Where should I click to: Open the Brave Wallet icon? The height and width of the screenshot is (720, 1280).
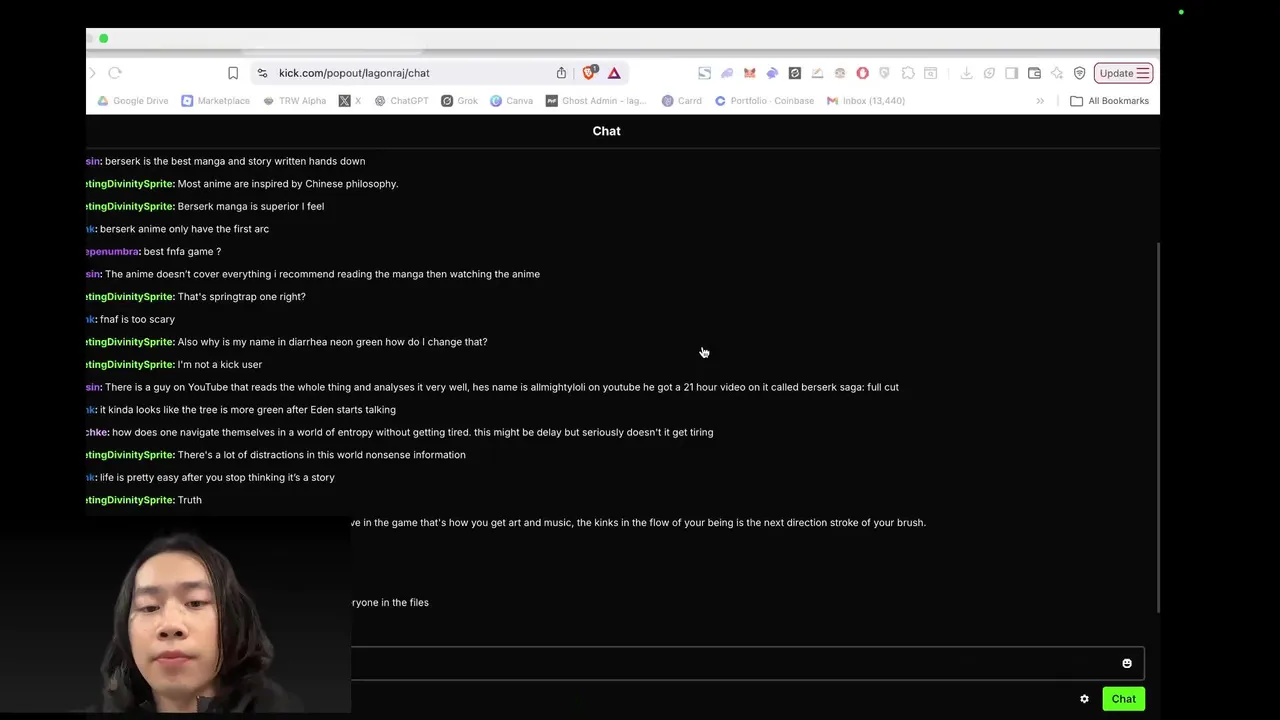coord(1034,73)
